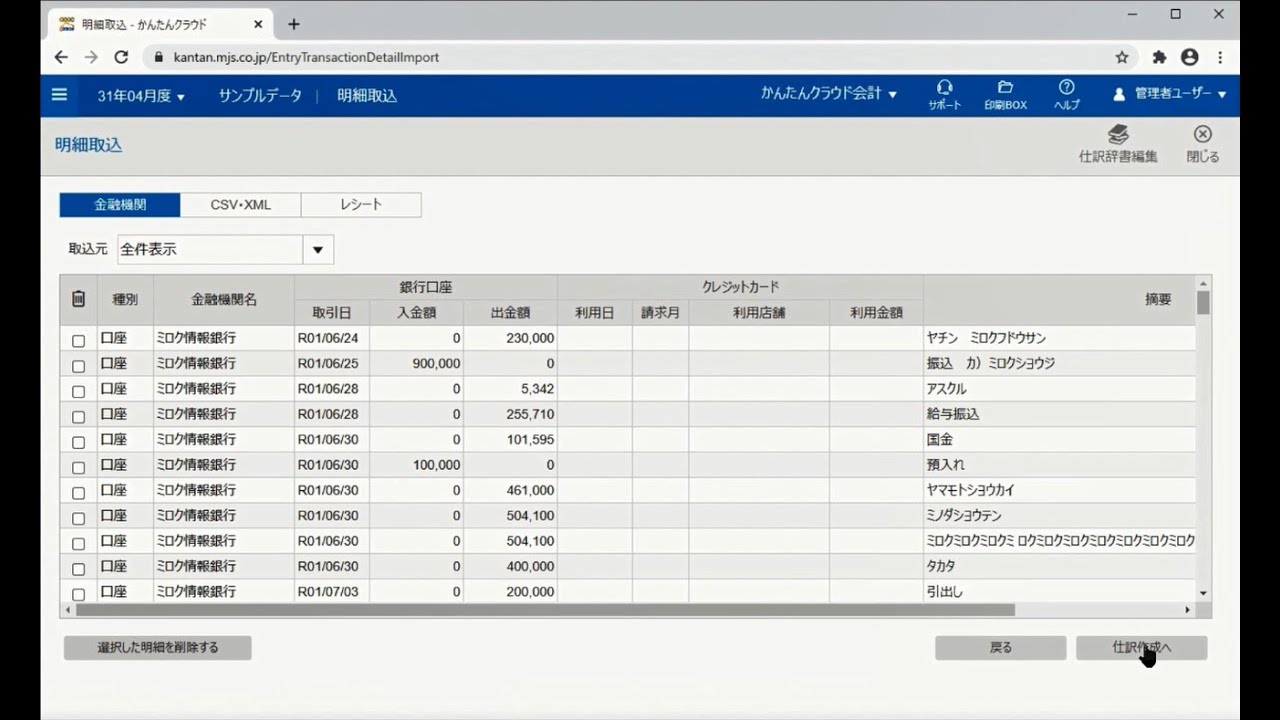Open the ヘルプ help icon
This screenshot has width=1280, height=720.
(x=1067, y=95)
